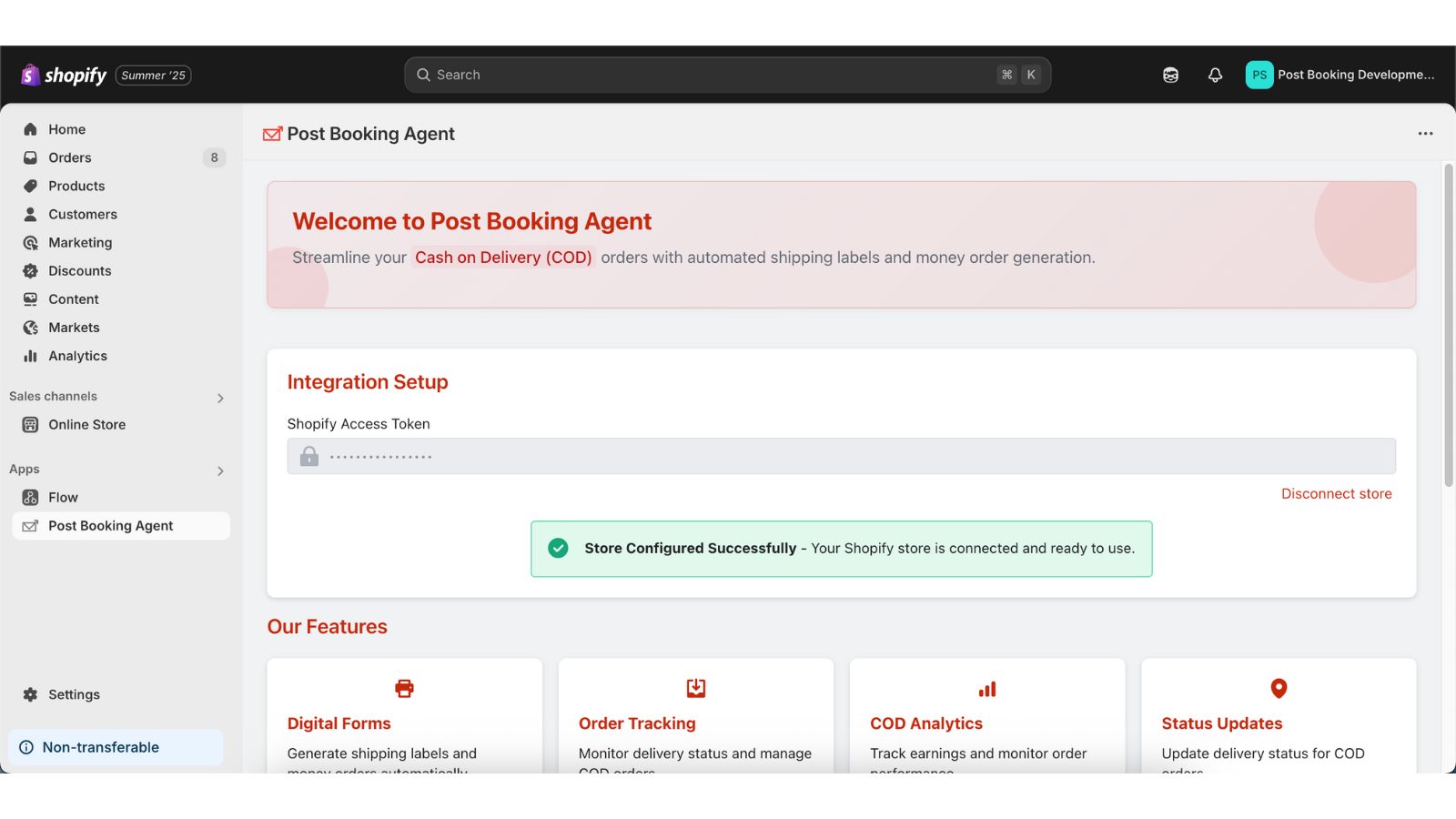Open Discounts section
Image resolution: width=1456 pixels, height=819 pixels.
tap(80, 270)
